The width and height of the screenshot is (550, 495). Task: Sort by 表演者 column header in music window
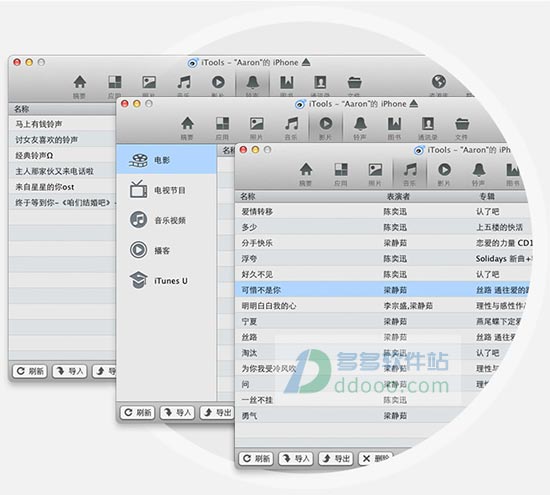(398, 196)
